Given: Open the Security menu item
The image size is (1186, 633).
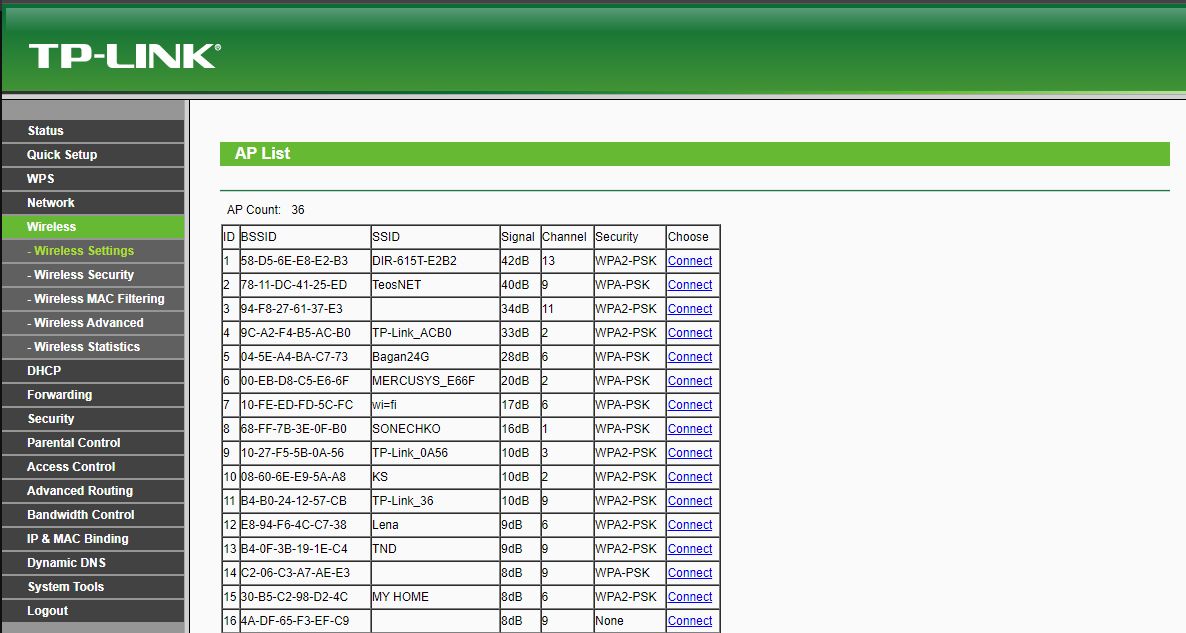Looking at the screenshot, I should tap(92, 419).
